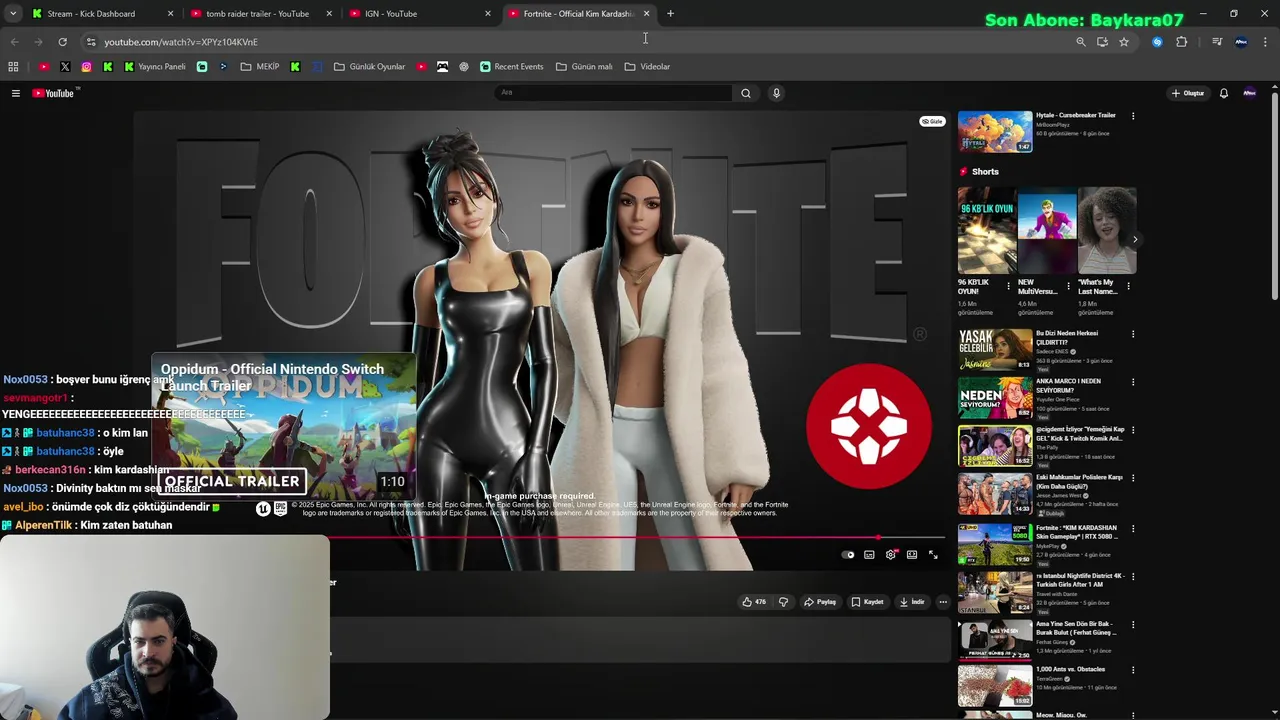1280x720 pixels.
Task: Click the Paylaş share button
Action: pyautogui.click(x=819, y=602)
